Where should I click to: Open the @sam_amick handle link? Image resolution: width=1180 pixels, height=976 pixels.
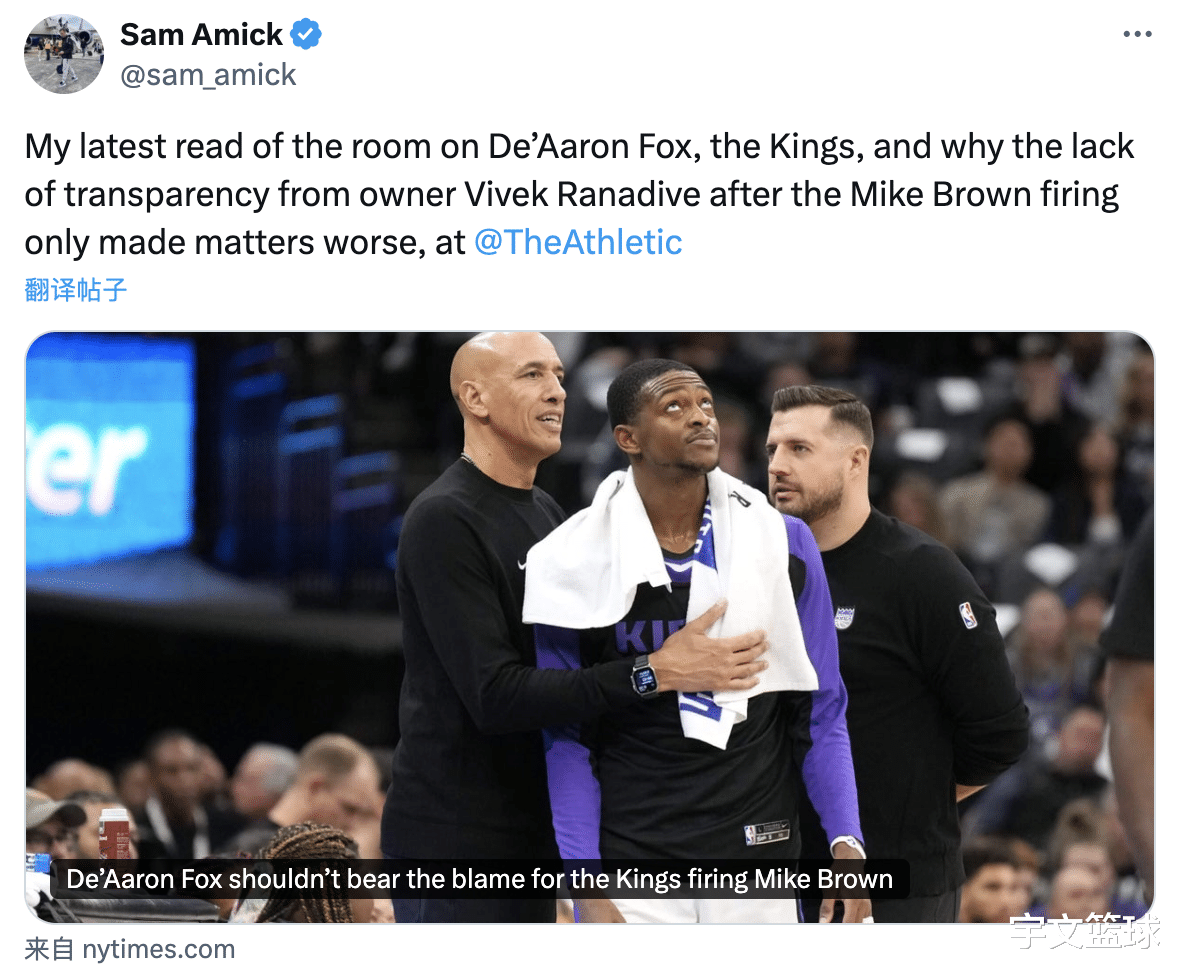pyautogui.click(x=208, y=75)
